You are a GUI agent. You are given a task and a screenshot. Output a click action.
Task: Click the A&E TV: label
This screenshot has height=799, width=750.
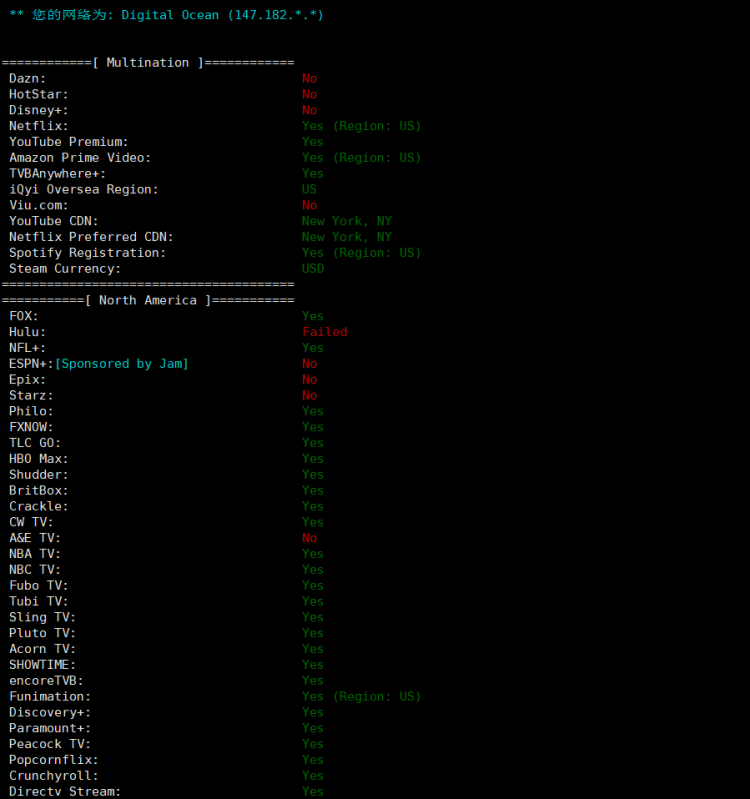pyautogui.click(x=35, y=538)
